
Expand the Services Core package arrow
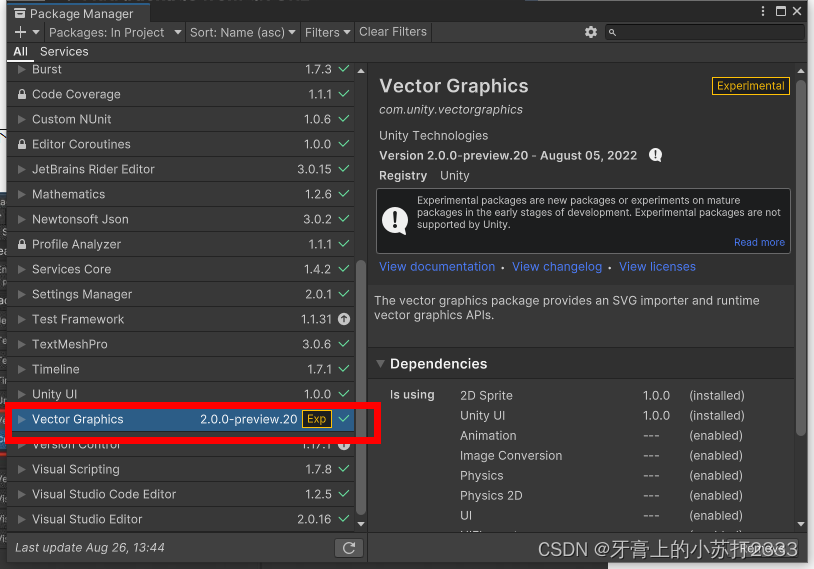21,269
